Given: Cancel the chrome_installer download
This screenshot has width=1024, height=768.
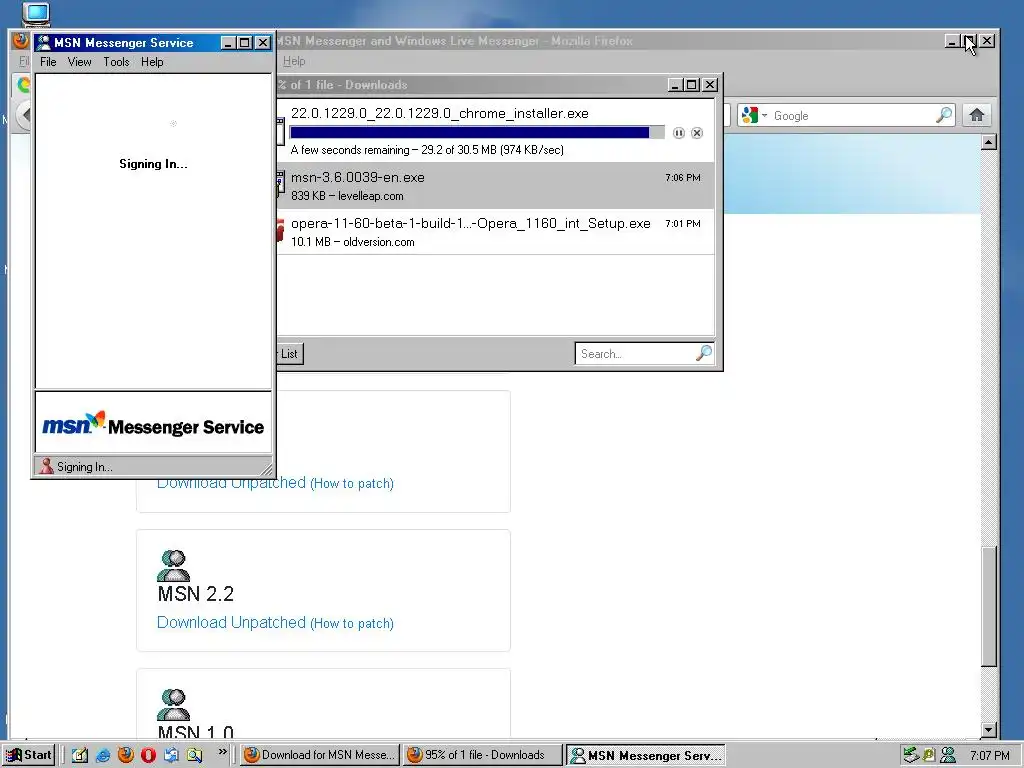Looking at the screenshot, I should pos(697,133).
